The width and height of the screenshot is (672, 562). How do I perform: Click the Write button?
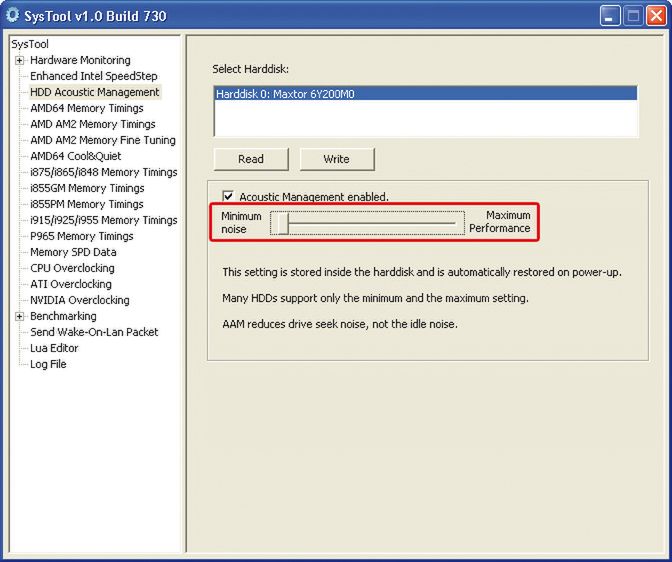coord(337,159)
